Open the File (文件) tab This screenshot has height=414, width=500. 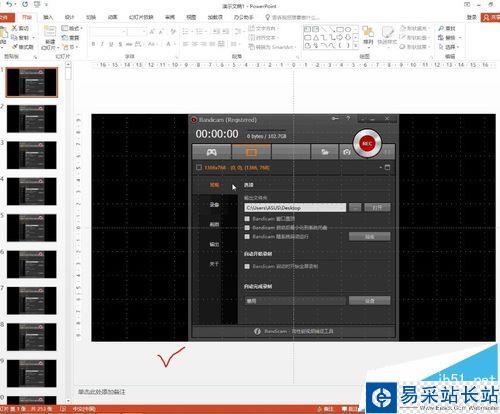pyautogui.click(x=6, y=17)
